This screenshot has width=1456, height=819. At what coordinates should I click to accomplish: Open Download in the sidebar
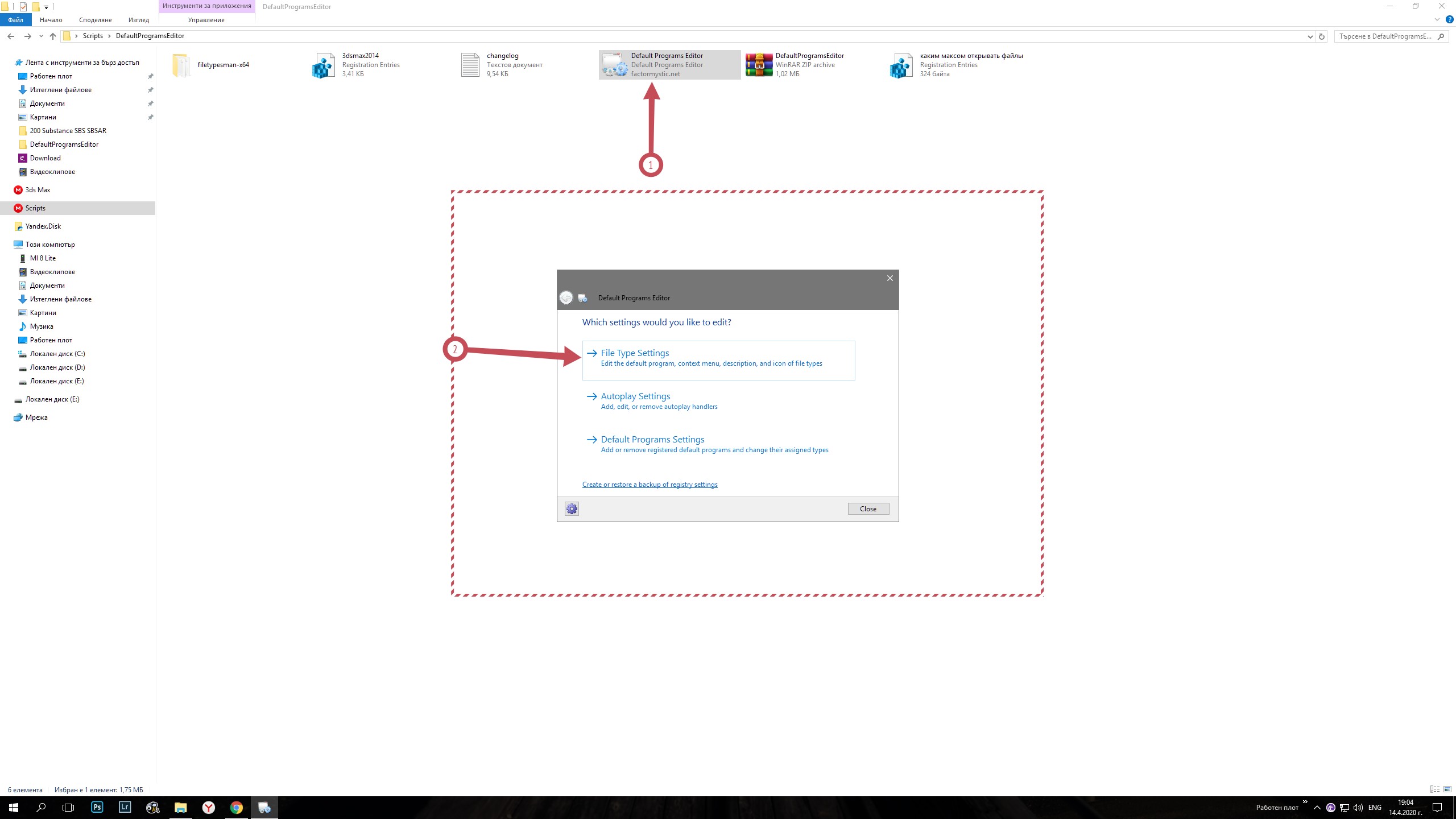pos(45,158)
